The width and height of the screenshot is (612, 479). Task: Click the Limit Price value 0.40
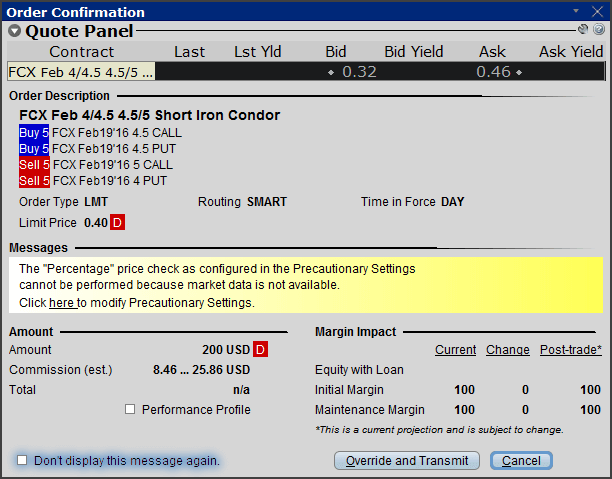pyautogui.click(x=96, y=223)
